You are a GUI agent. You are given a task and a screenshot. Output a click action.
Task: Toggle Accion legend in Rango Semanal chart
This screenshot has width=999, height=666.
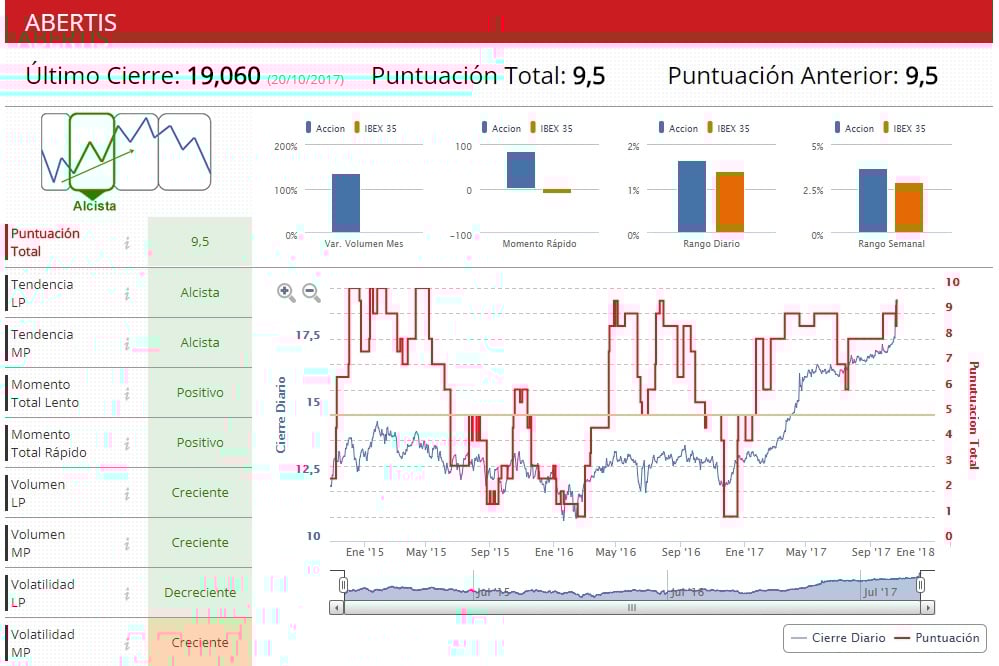click(x=854, y=128)
